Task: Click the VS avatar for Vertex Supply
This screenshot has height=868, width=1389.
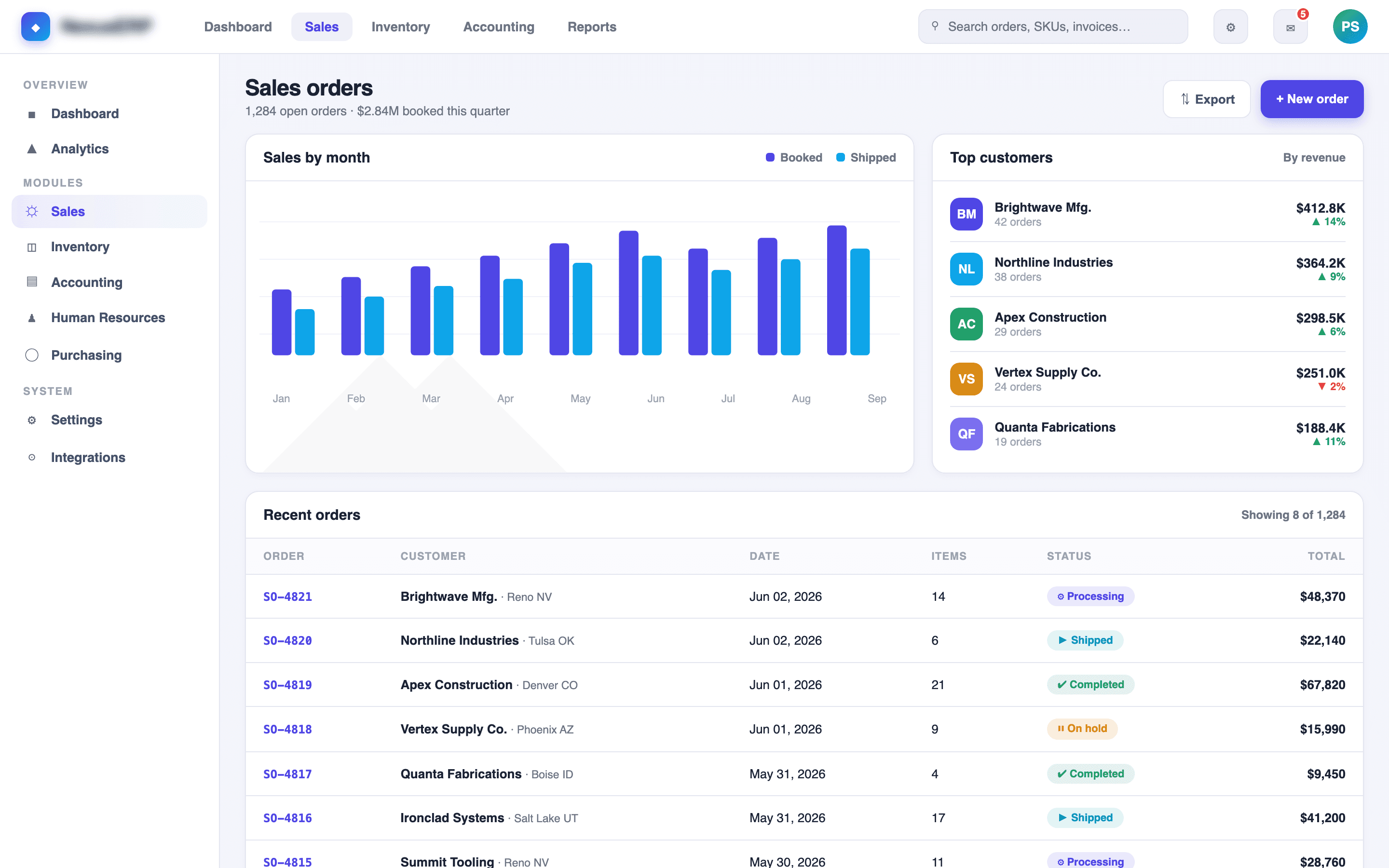Action: coord(966,379)
